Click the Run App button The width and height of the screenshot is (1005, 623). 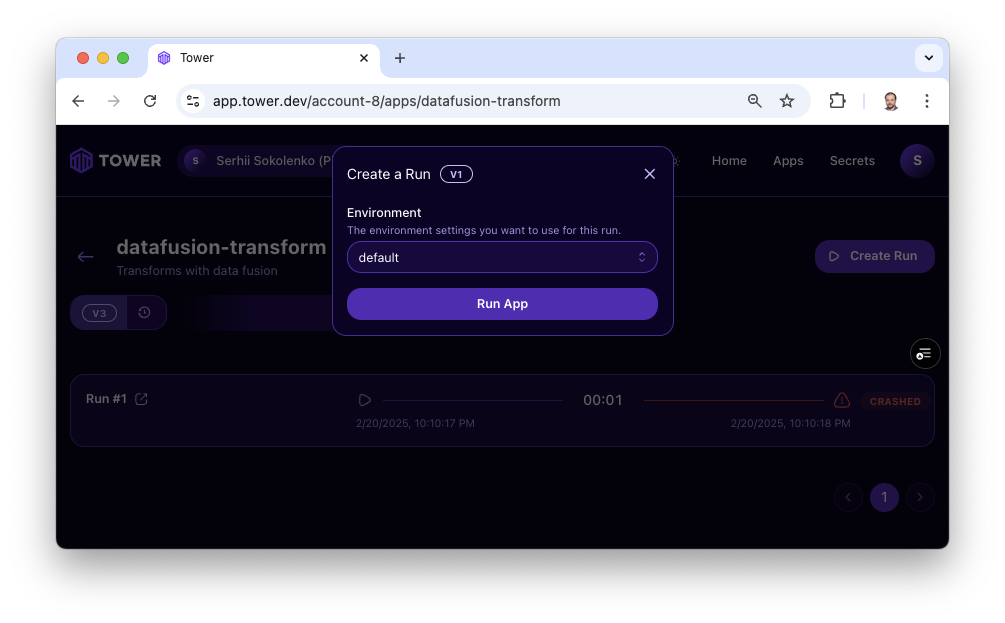(502, 304)
